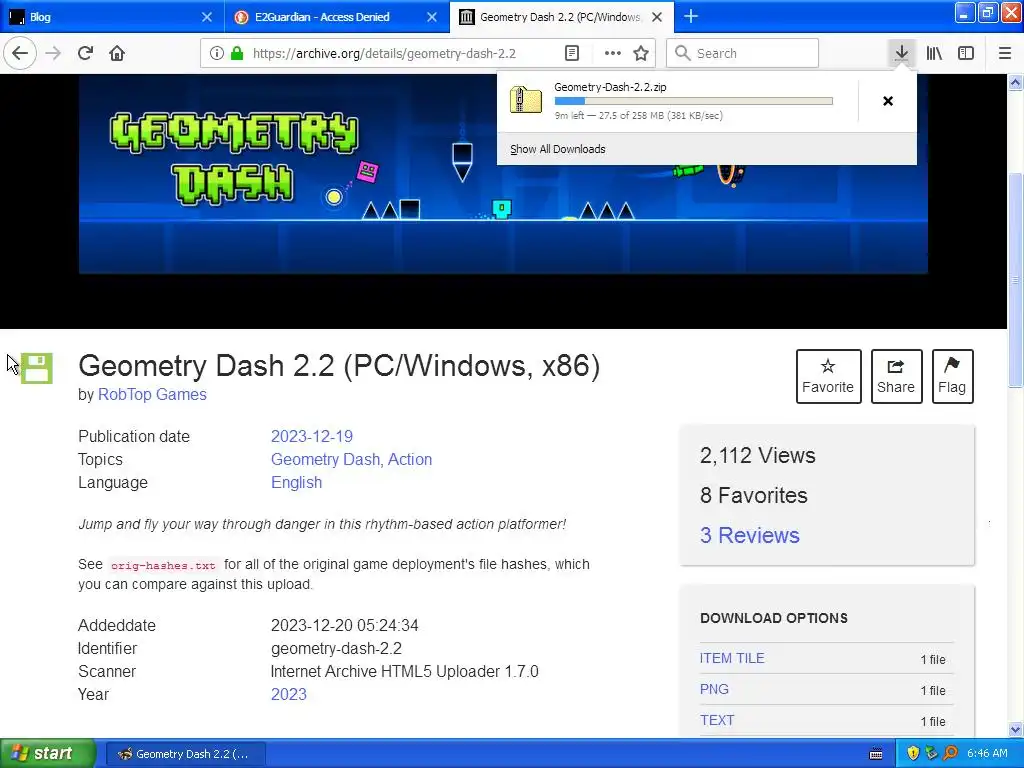Click the orig-hashes.txt file name
This screenshot has width=1024, height=768.
[x=163, y=565]
